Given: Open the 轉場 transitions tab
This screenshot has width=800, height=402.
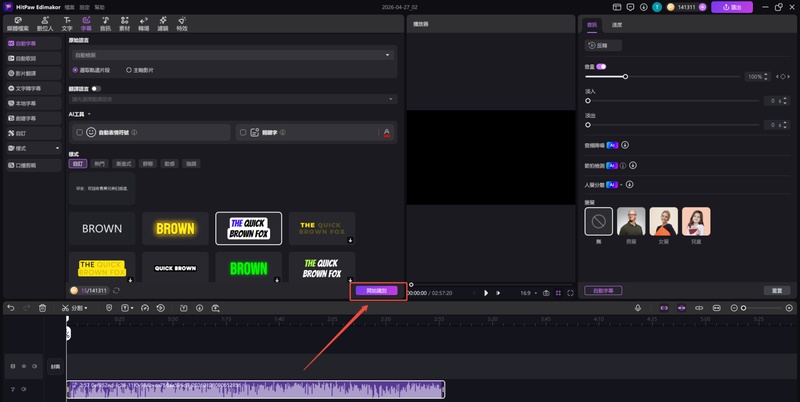Looking at the screenshot, I should [143, 24].
